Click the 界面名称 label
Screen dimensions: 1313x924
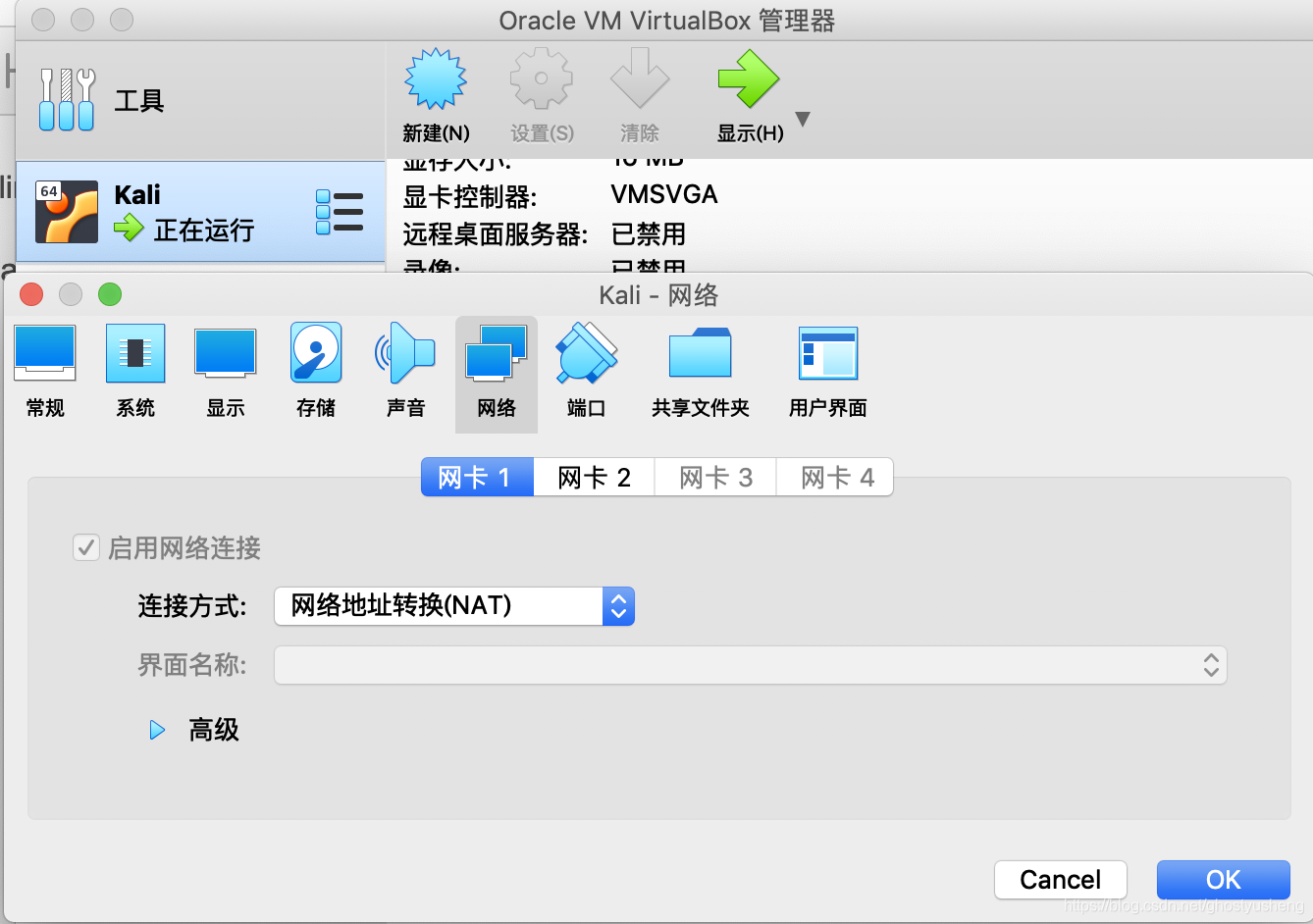pyautogui.click(x=192, y=665)
